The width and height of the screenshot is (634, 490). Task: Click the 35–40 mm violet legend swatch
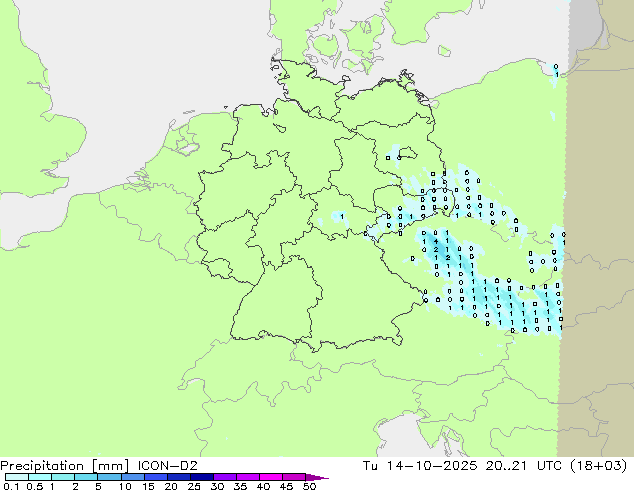(x=247, y=477)
